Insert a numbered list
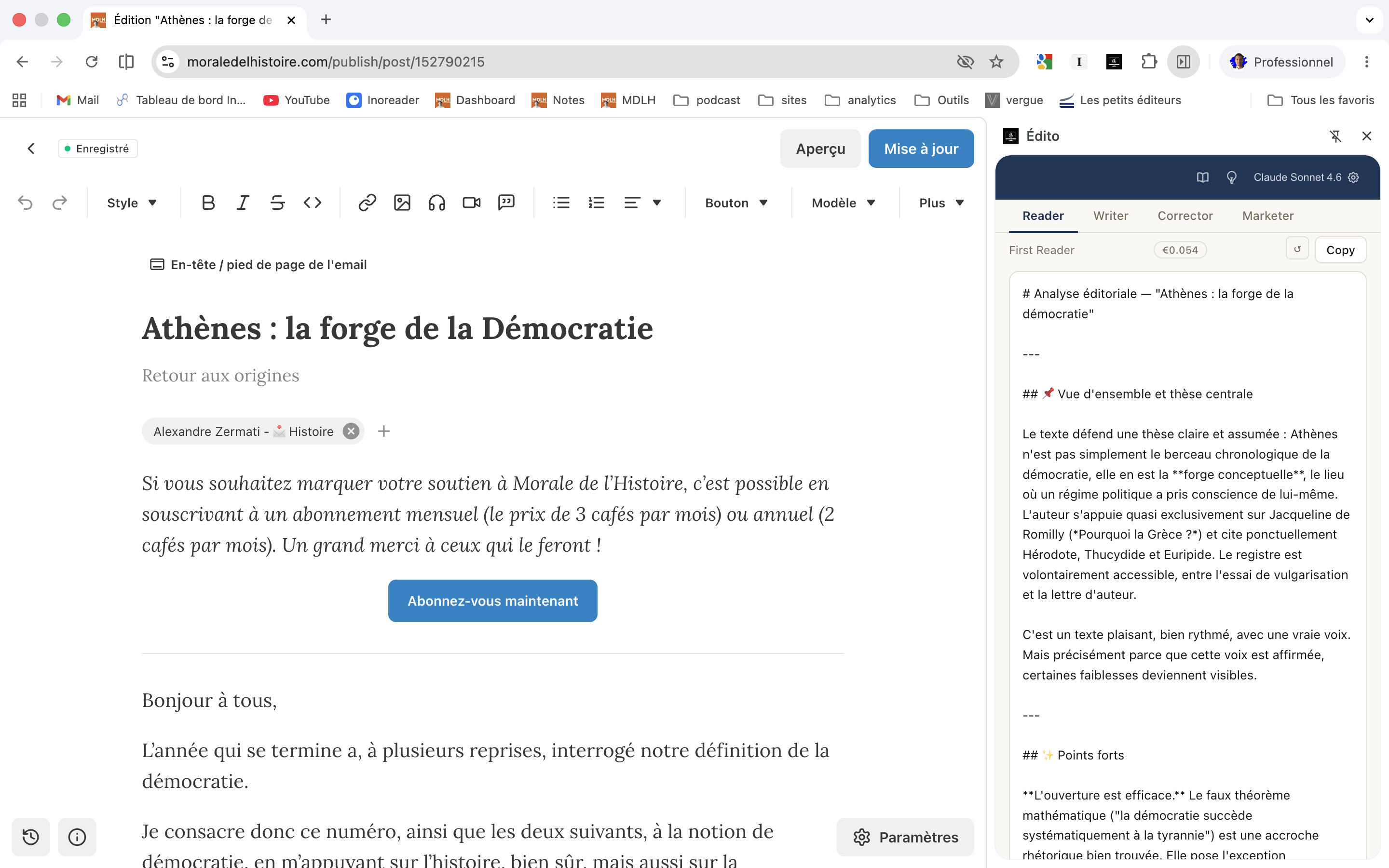1389x868 pixels. pyautogui.click(x=596, y=203)
